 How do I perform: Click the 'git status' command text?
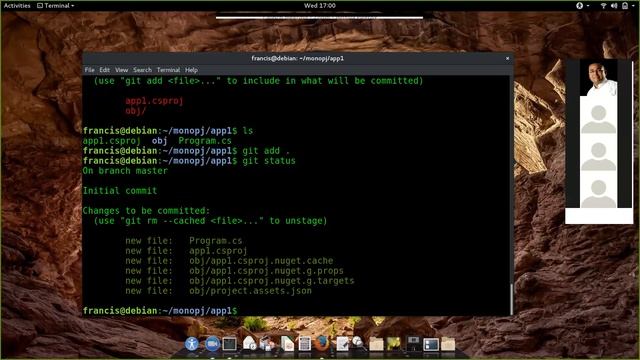tap(269, 161)
